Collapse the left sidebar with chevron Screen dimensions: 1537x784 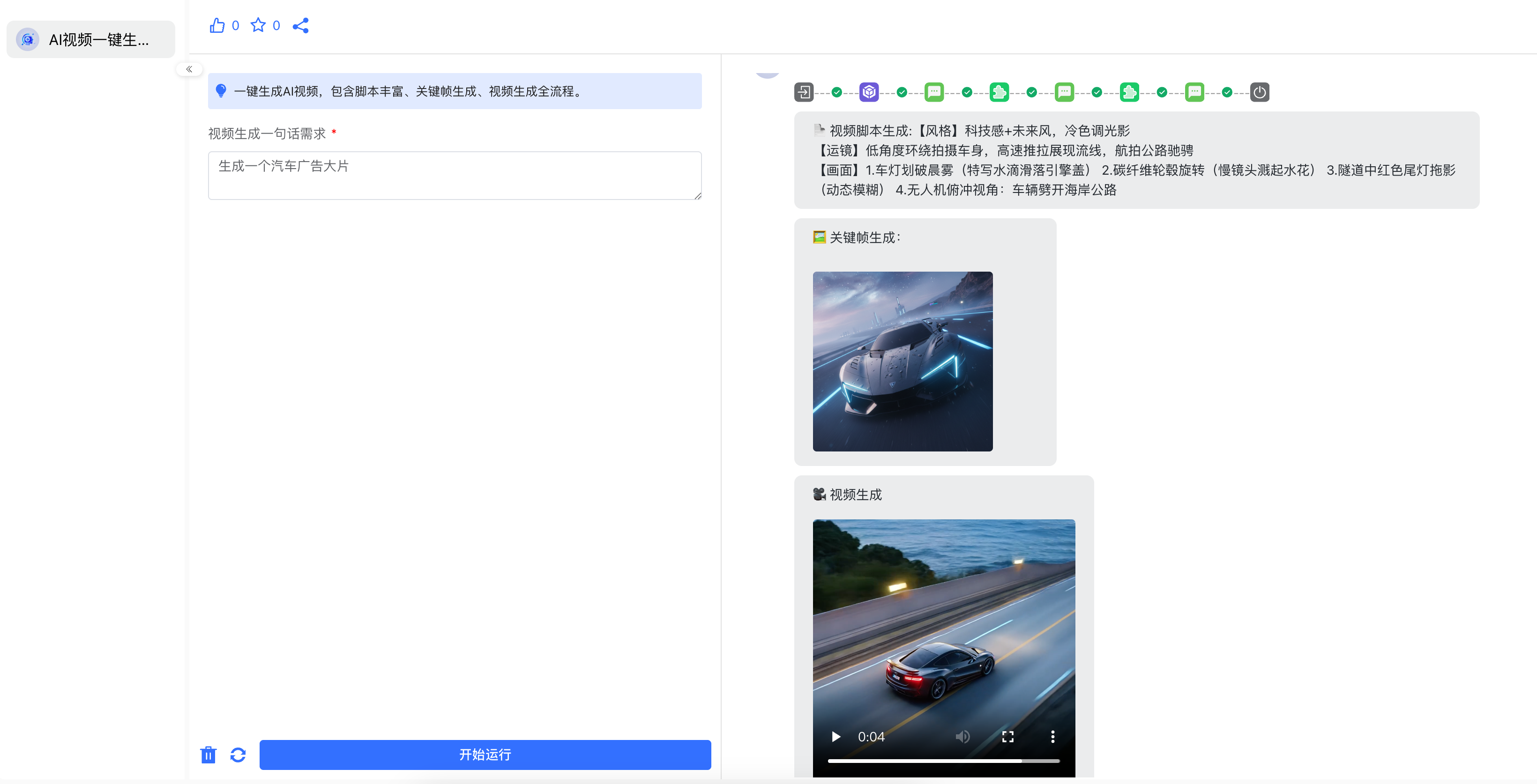[x=189, y=69]
